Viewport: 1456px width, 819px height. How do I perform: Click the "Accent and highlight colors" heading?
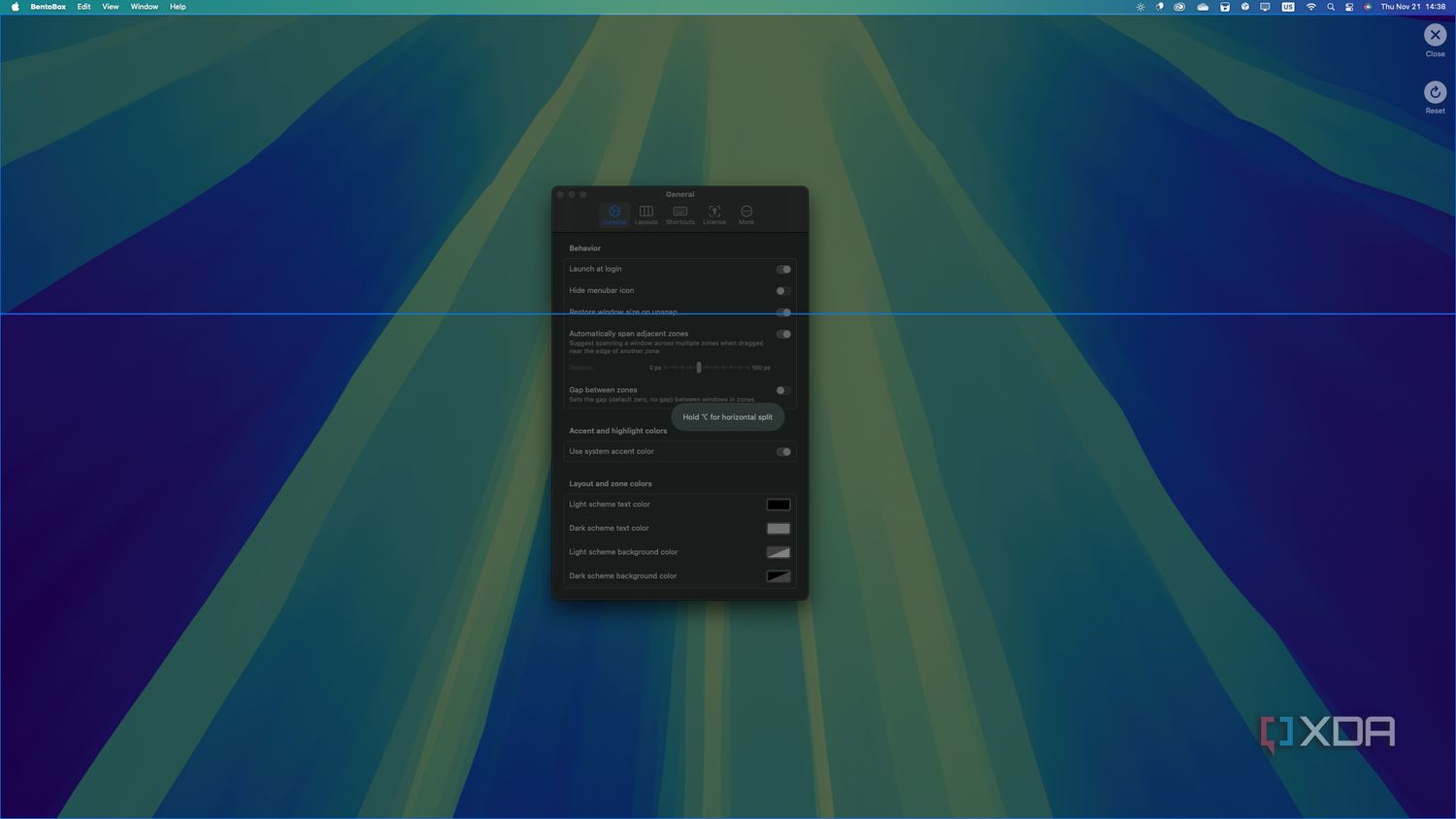618,431
